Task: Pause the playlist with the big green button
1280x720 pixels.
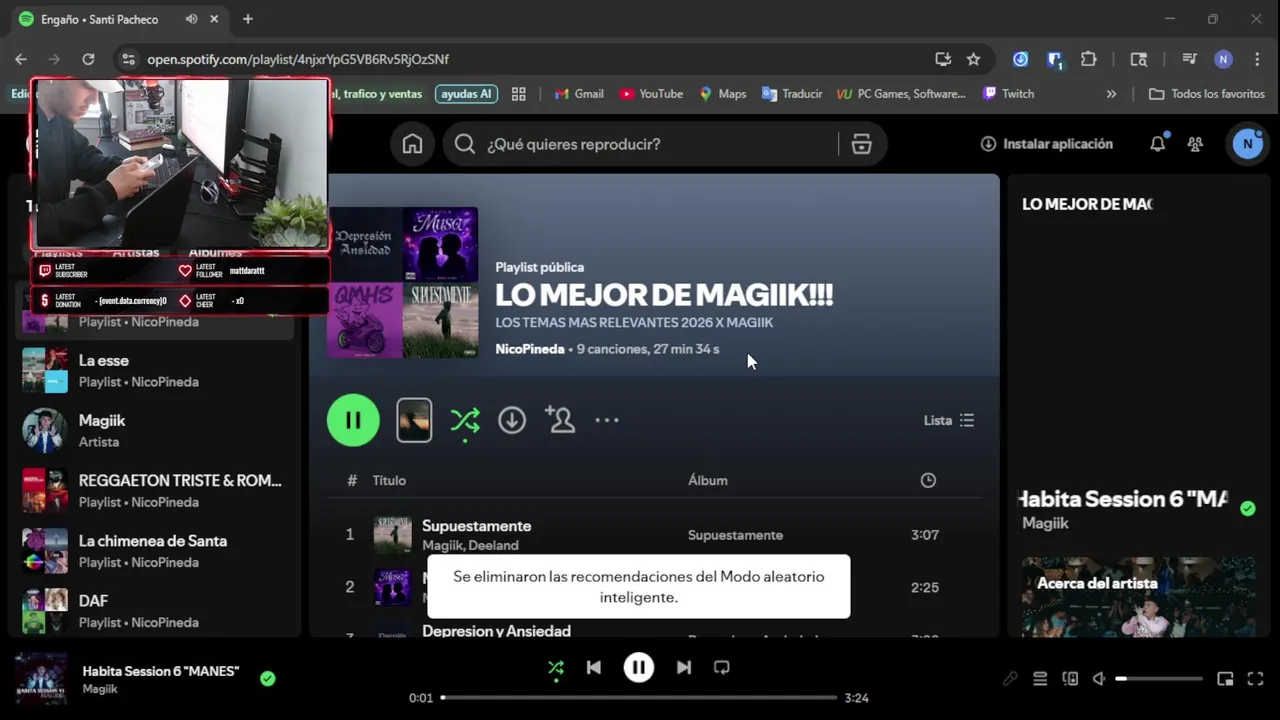Action: [x=353, y=420]
